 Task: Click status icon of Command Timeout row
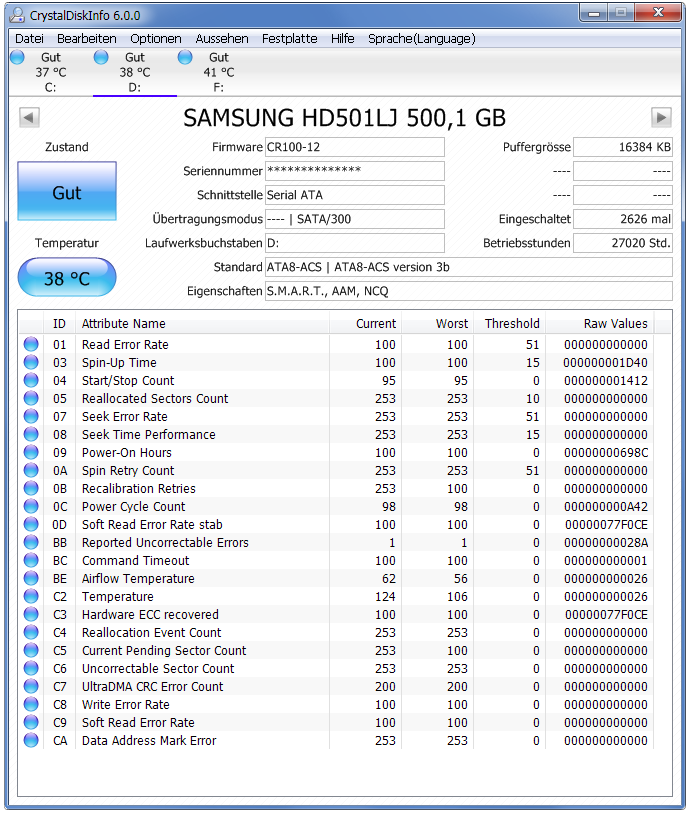tap(31, 560)
